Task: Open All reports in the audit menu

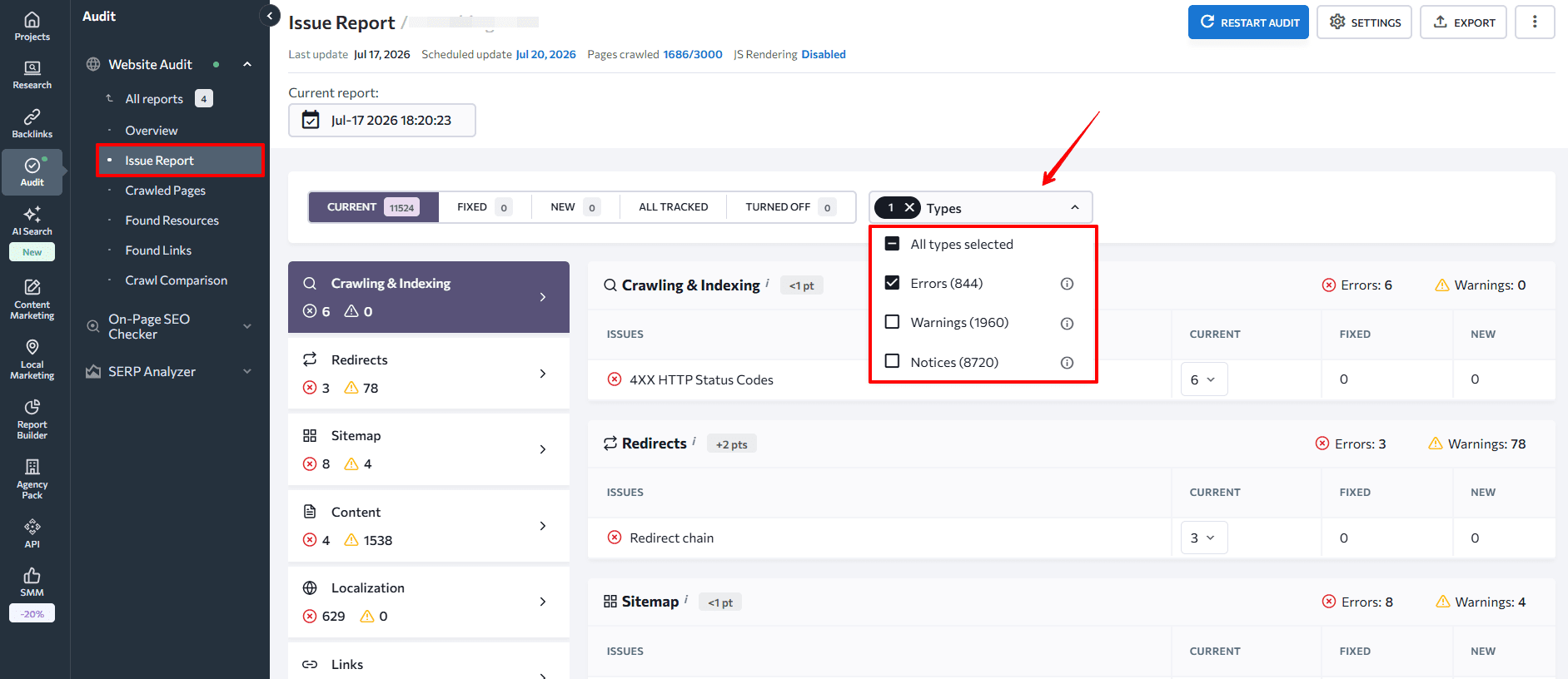Action: coord(154,99)
